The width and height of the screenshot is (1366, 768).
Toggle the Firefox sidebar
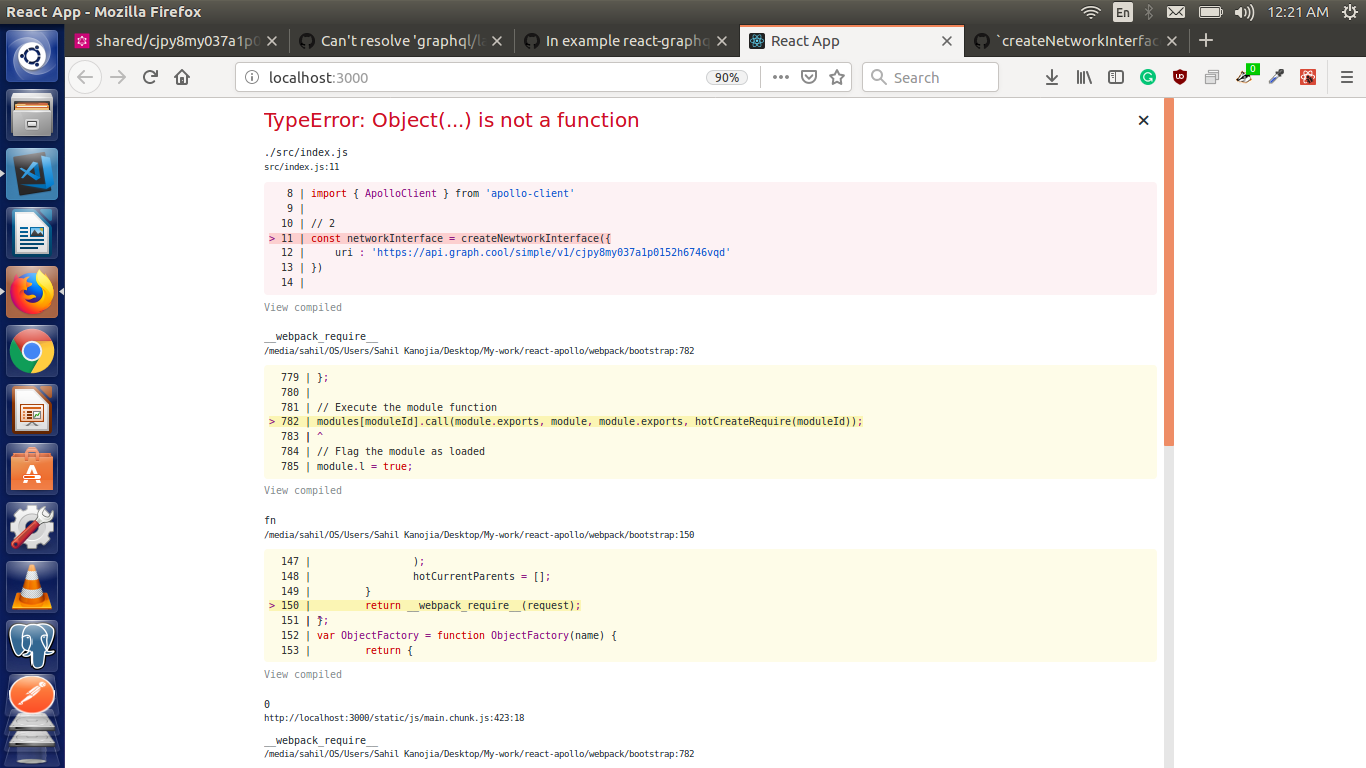[x=1115, y=77]
